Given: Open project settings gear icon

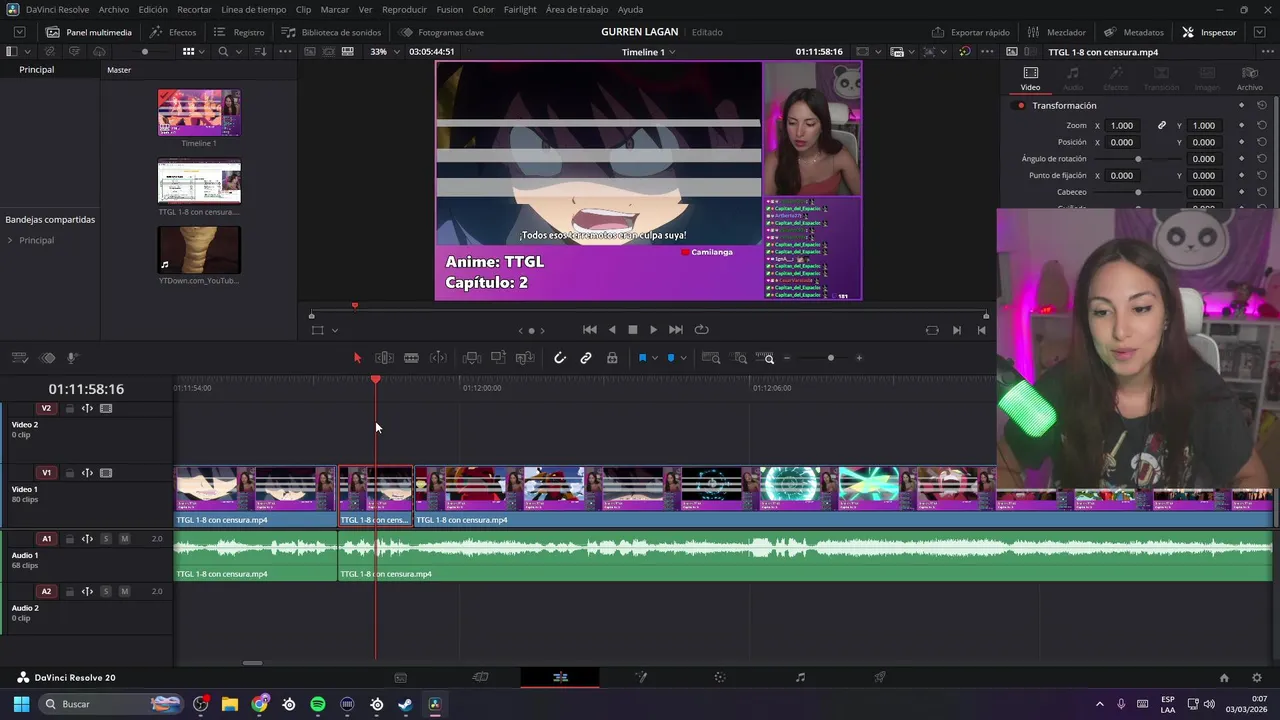Looking at the screenshot, I should click(x=1257, y=677).
